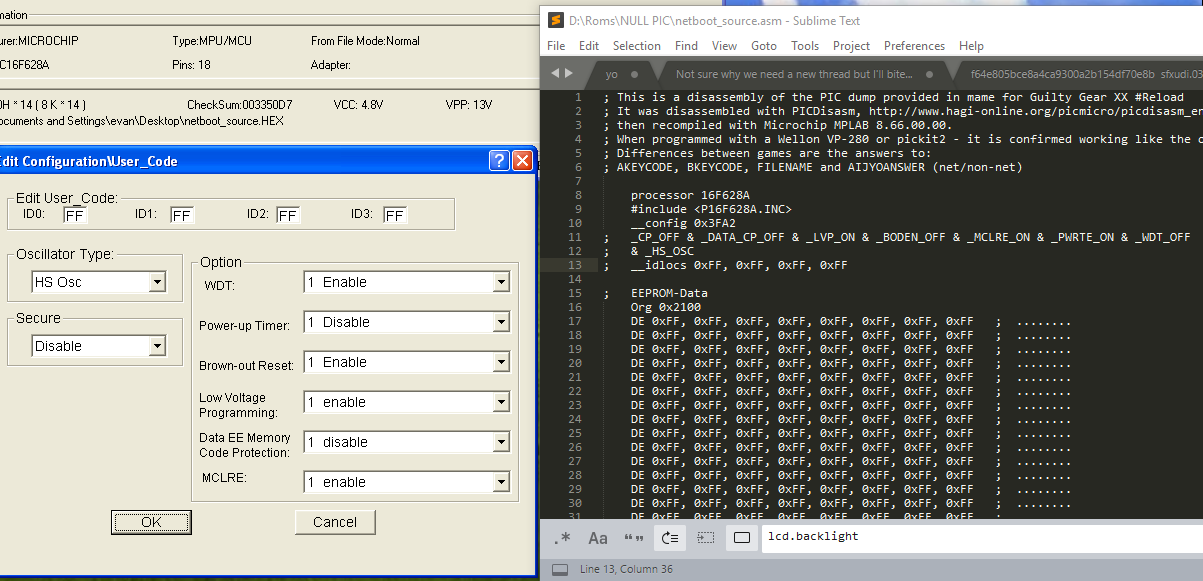
Task: Click the ID2 user code field
Action: (x=288, y=215)
